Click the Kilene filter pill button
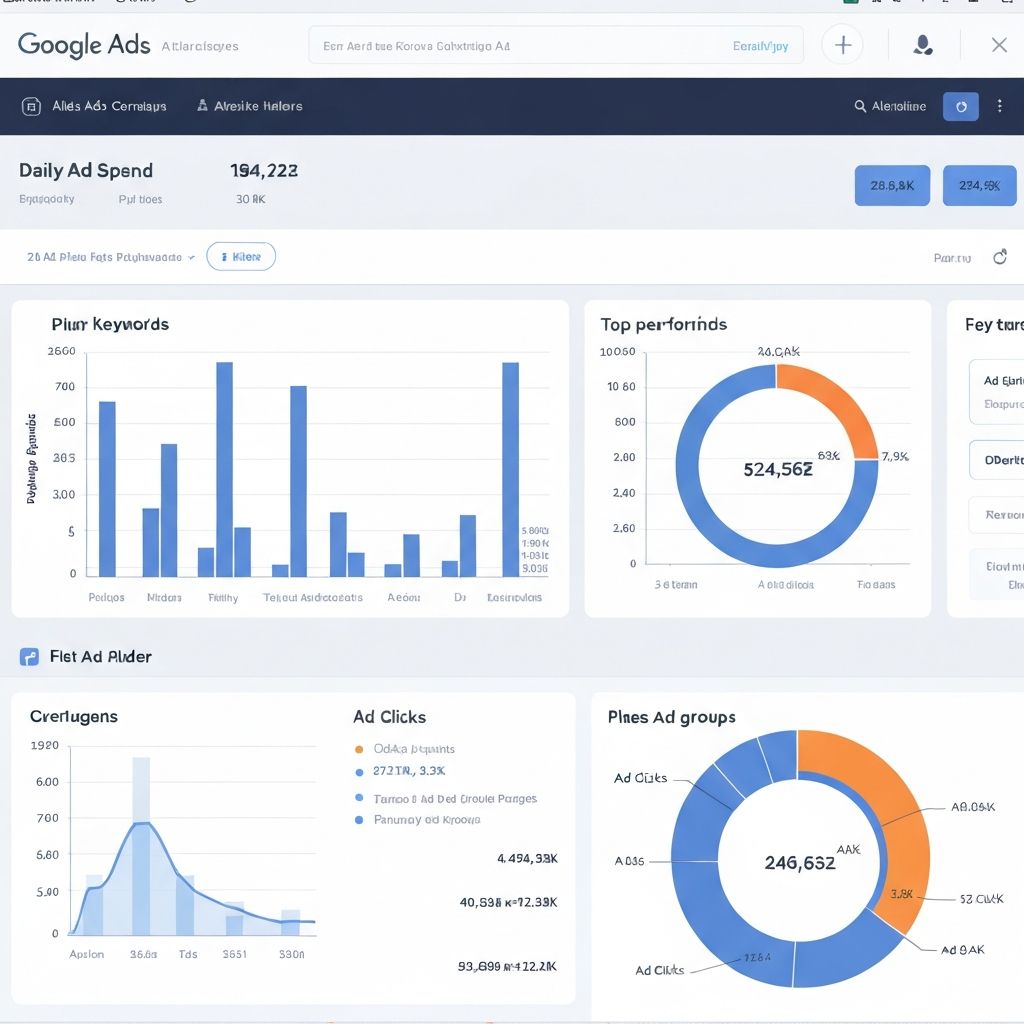 (x=241, y=257)
